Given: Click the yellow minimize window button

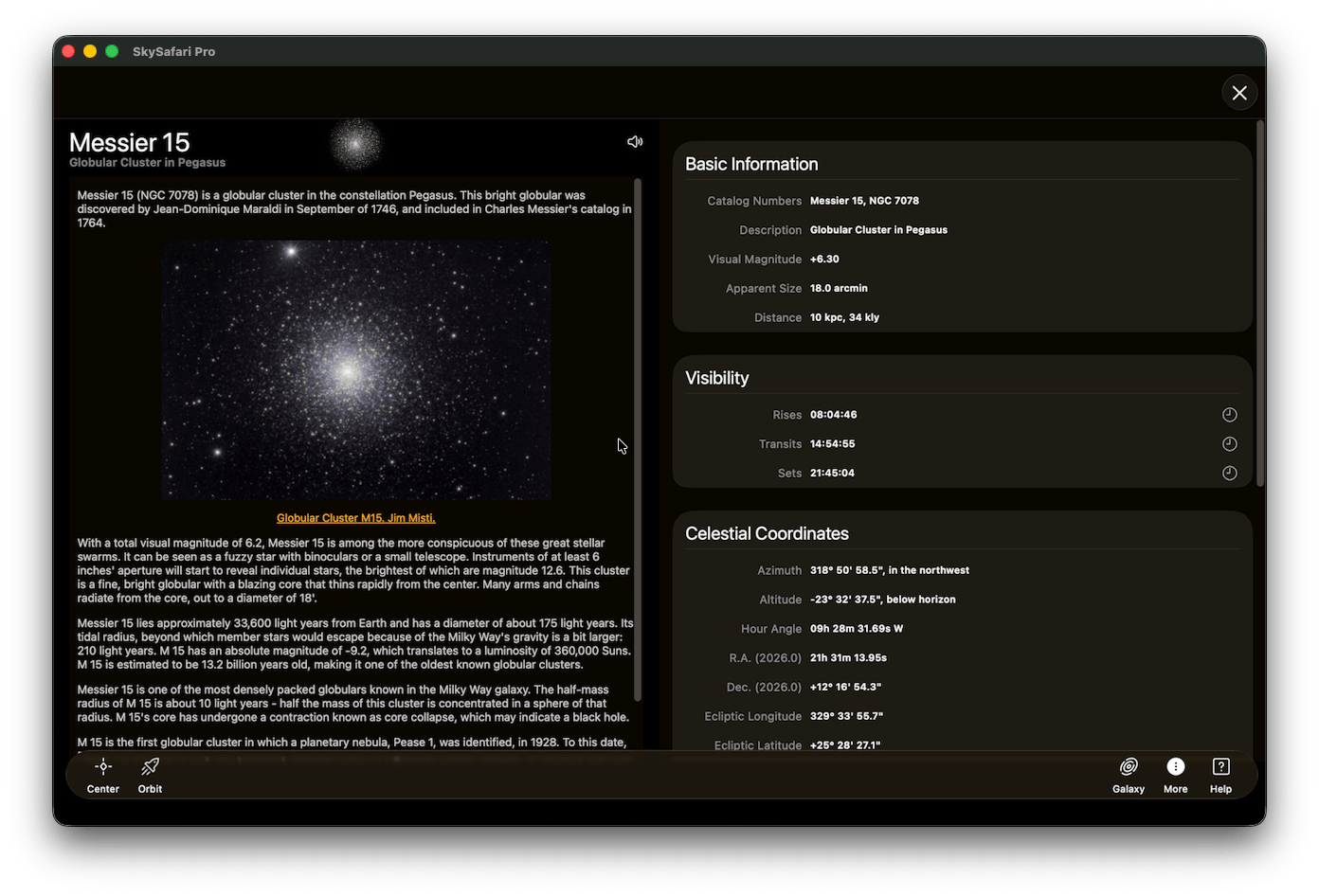Looking at the screenshot, I should pyautogui.click(x=90, y=51).
